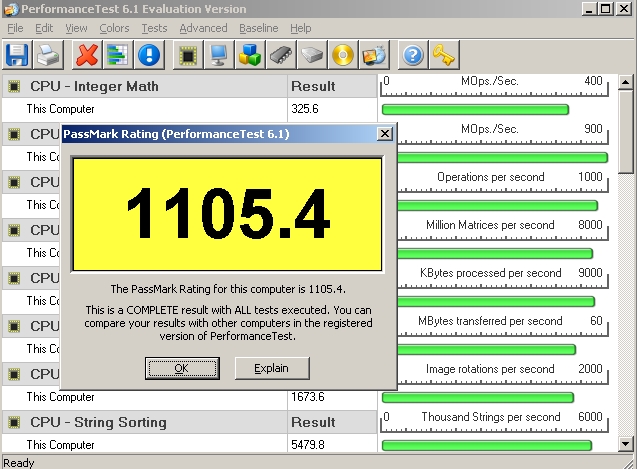Click green bar under Image rotations per second
The height and width of the screenshot is (469, 637).
pyautogui.click(x=478, y=397)
